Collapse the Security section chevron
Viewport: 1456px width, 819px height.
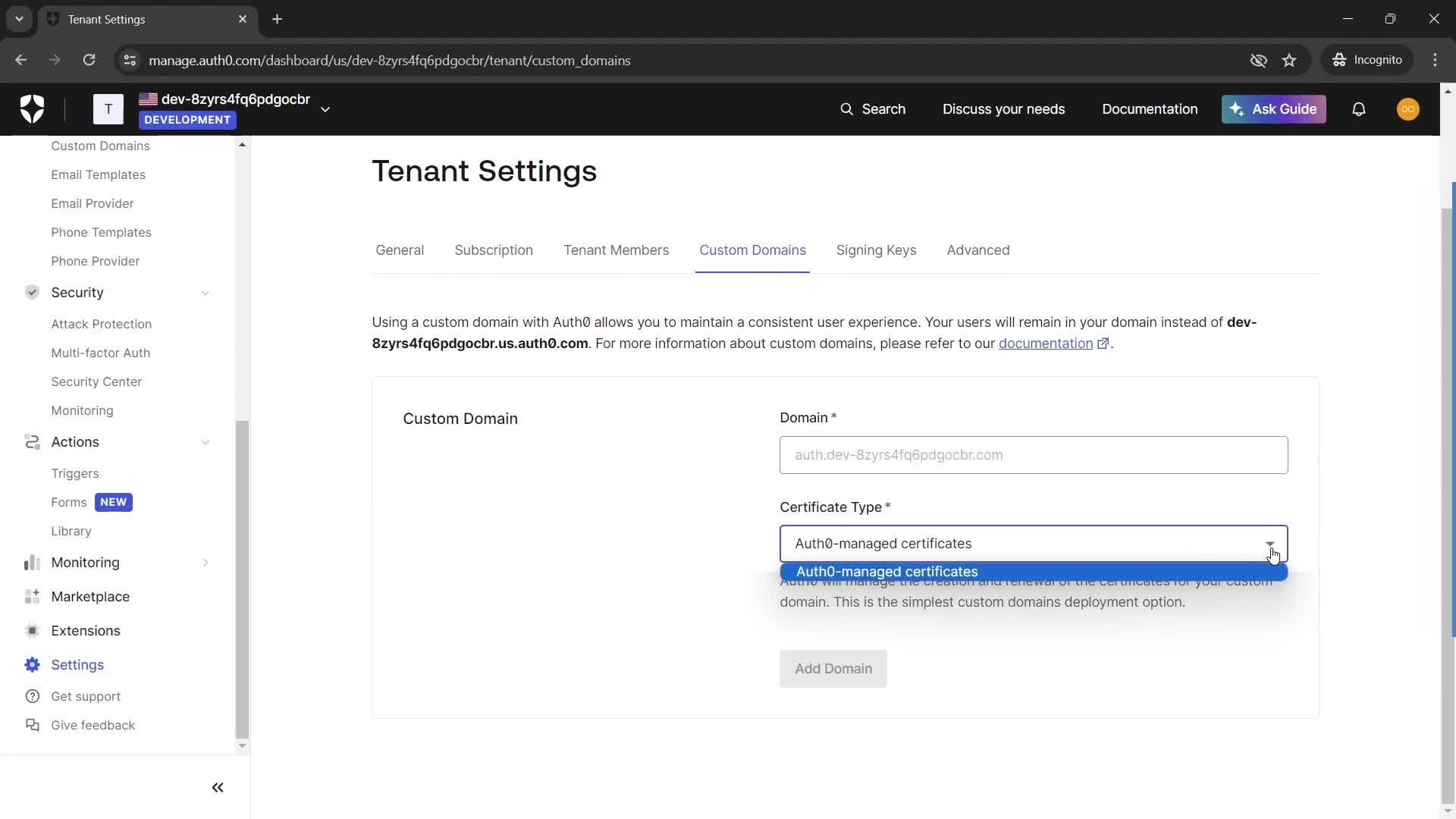pyautogui.click(x=205, y=293)
